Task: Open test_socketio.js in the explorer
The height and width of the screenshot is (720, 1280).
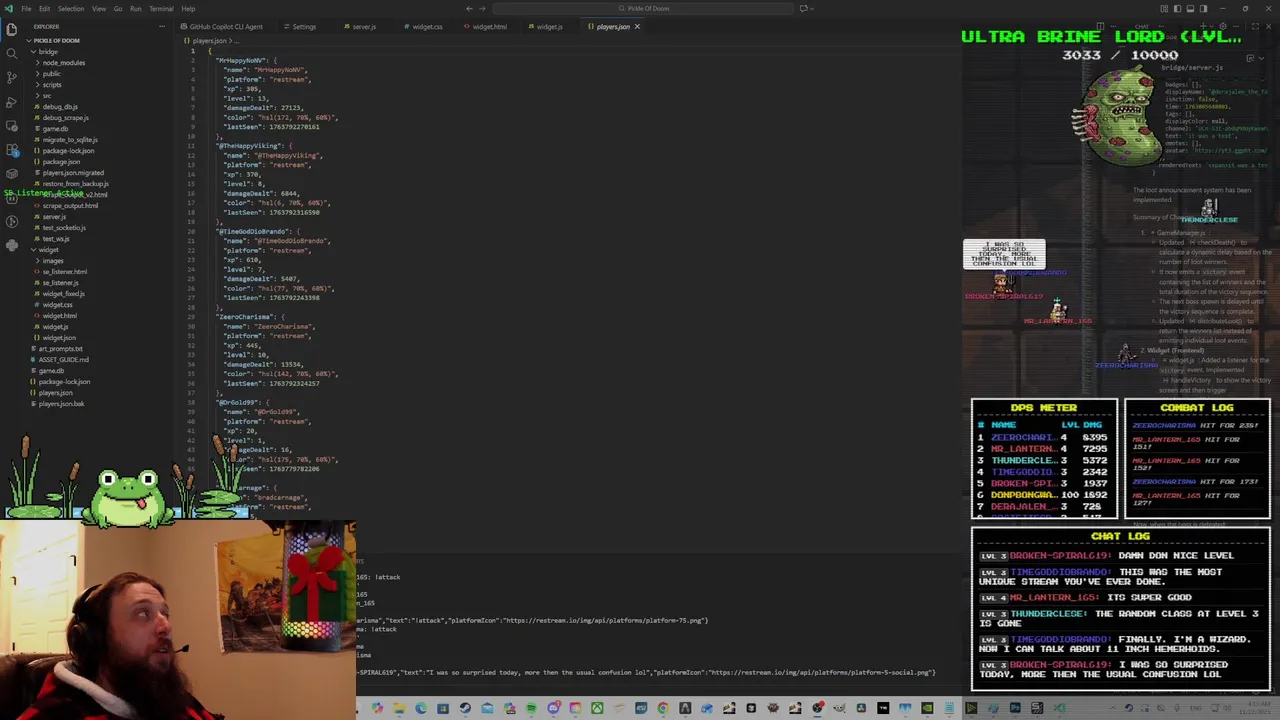Action: 64,227
